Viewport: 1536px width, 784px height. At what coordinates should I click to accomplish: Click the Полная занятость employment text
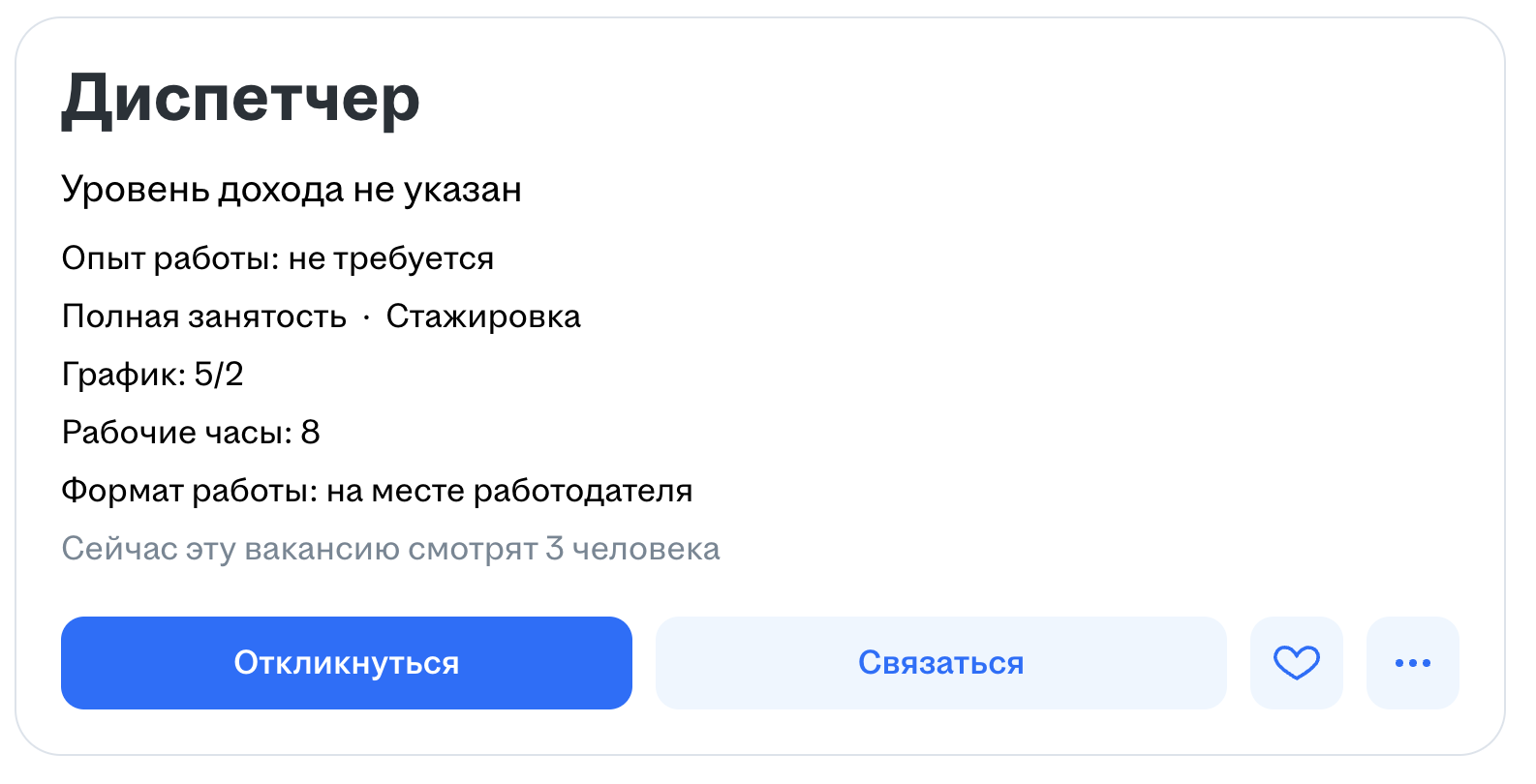(x=203, y=317)
